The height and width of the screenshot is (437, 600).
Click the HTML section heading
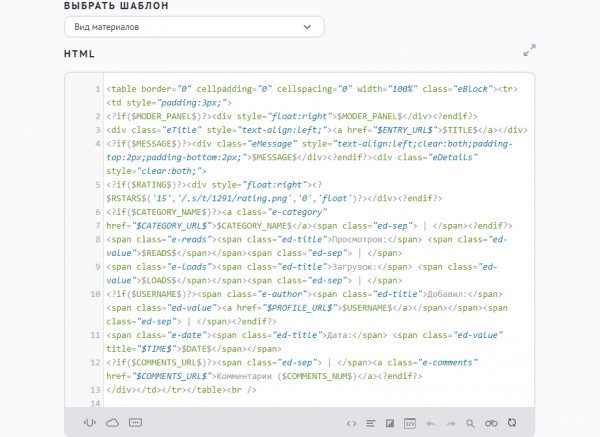[79, 54]
